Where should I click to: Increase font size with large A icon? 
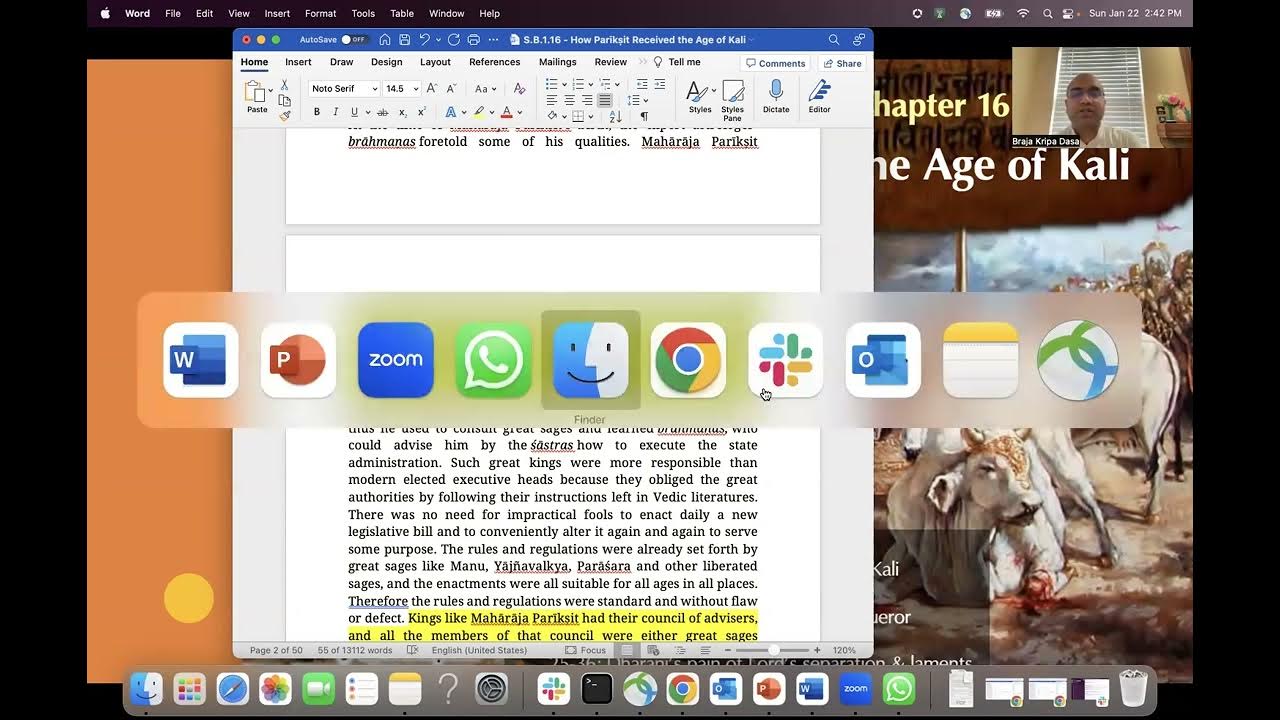tap(432, 88)
